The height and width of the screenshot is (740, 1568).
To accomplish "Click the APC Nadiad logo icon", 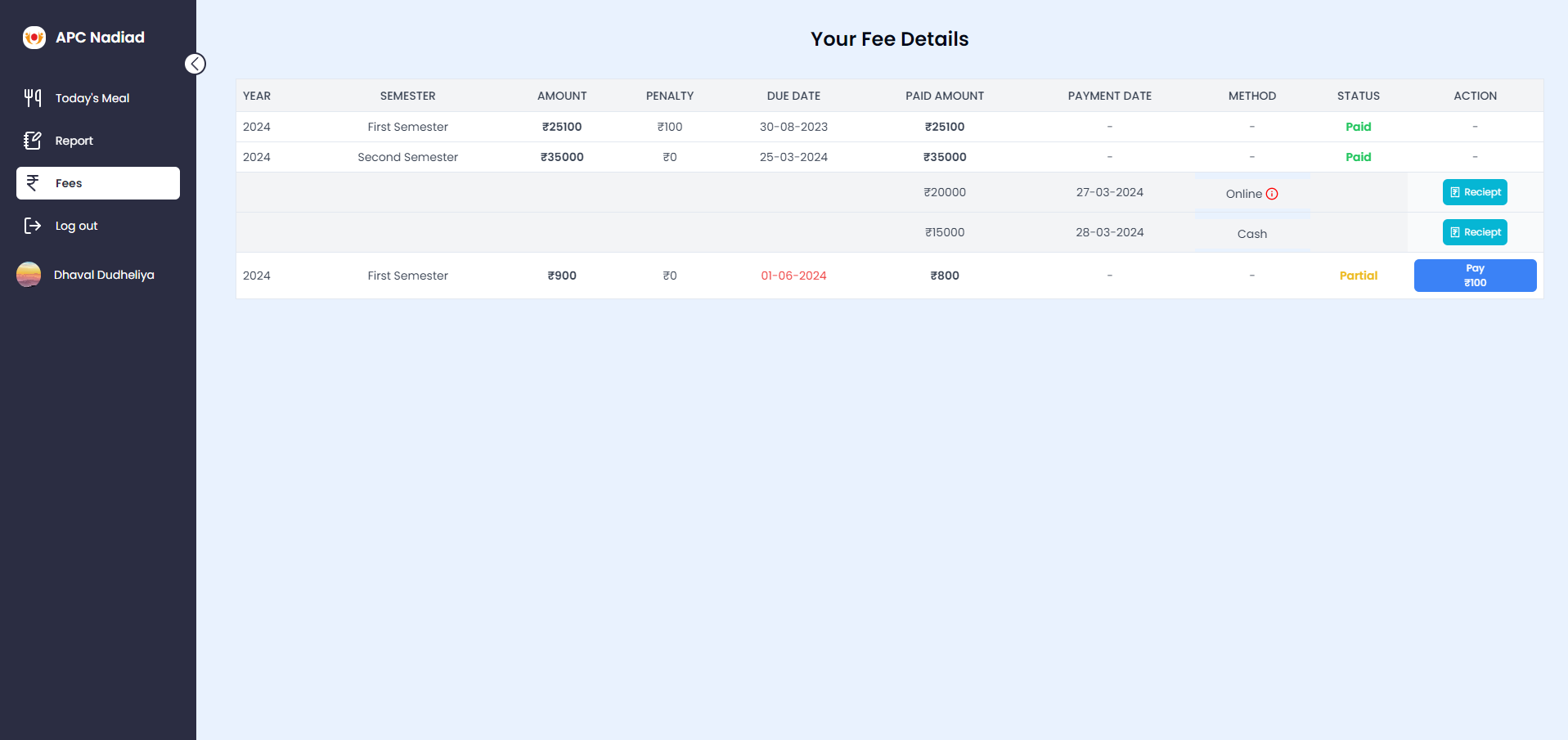I will [x=34, y=38].
